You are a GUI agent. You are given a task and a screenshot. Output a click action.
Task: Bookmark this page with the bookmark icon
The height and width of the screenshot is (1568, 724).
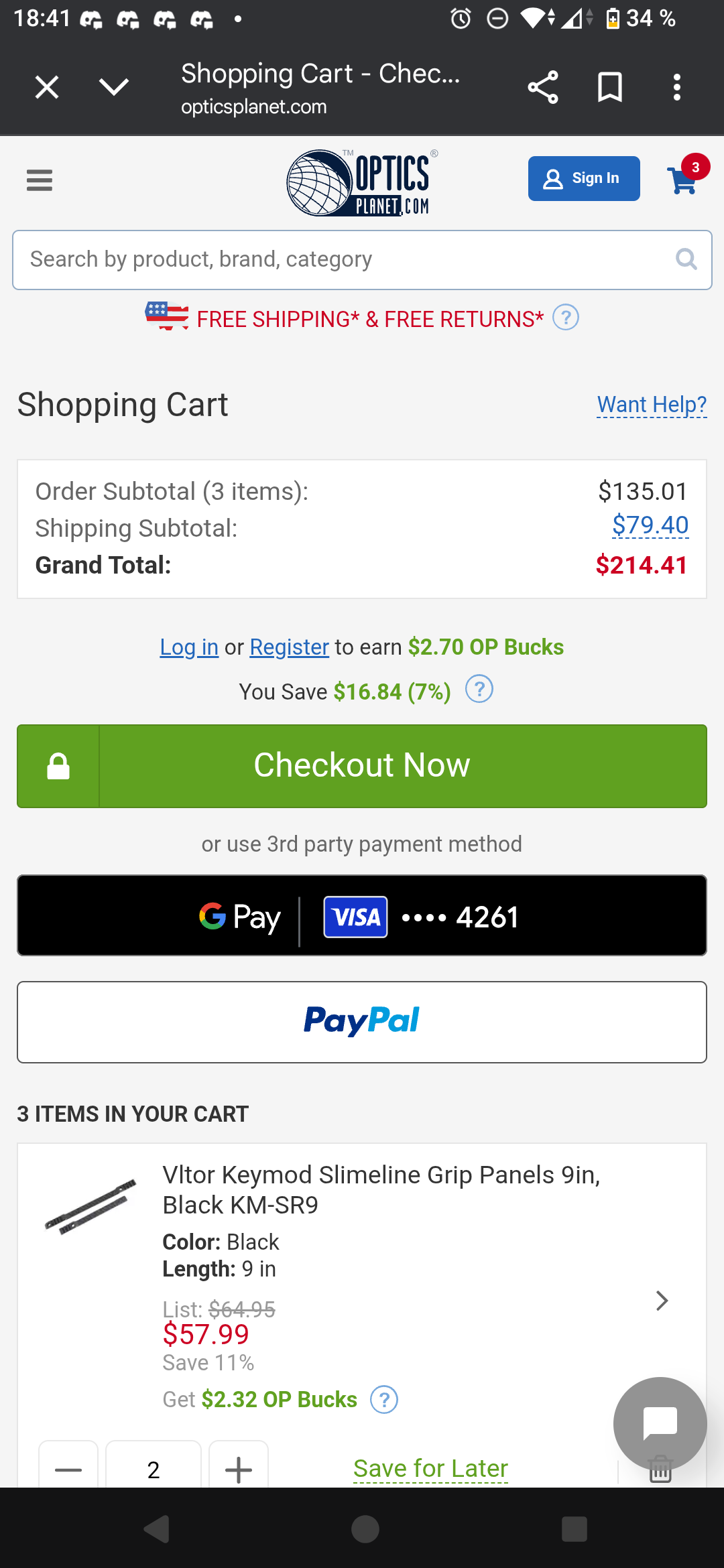(x=609, y=87)
